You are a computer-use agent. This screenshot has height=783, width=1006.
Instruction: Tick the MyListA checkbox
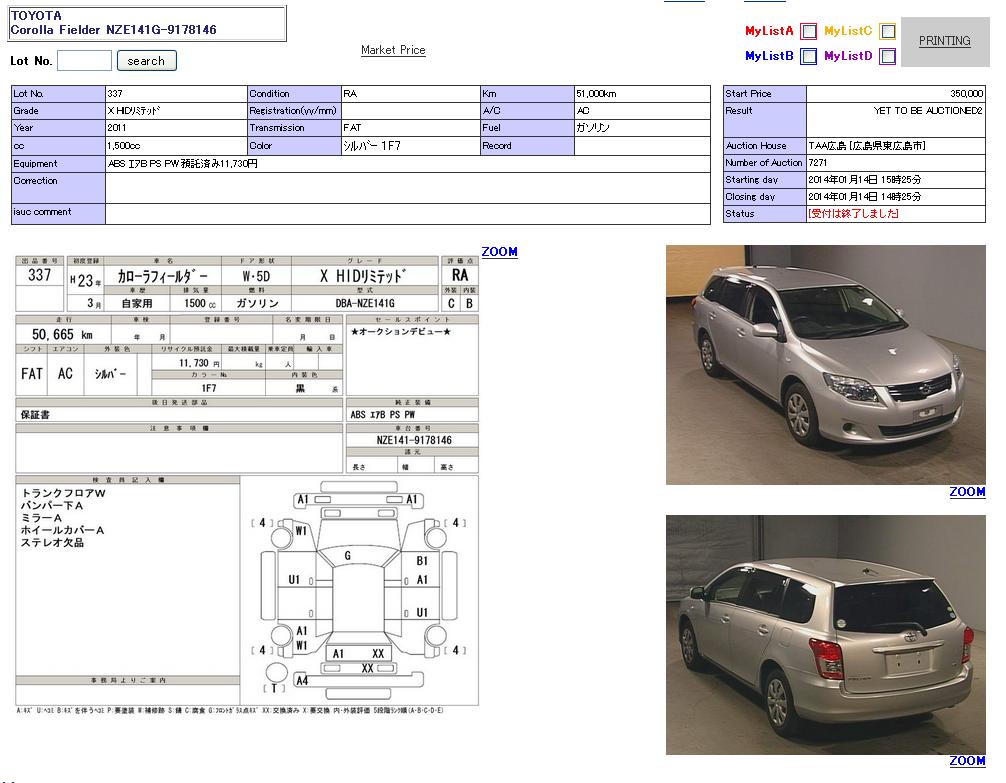[x=808, y=32]
